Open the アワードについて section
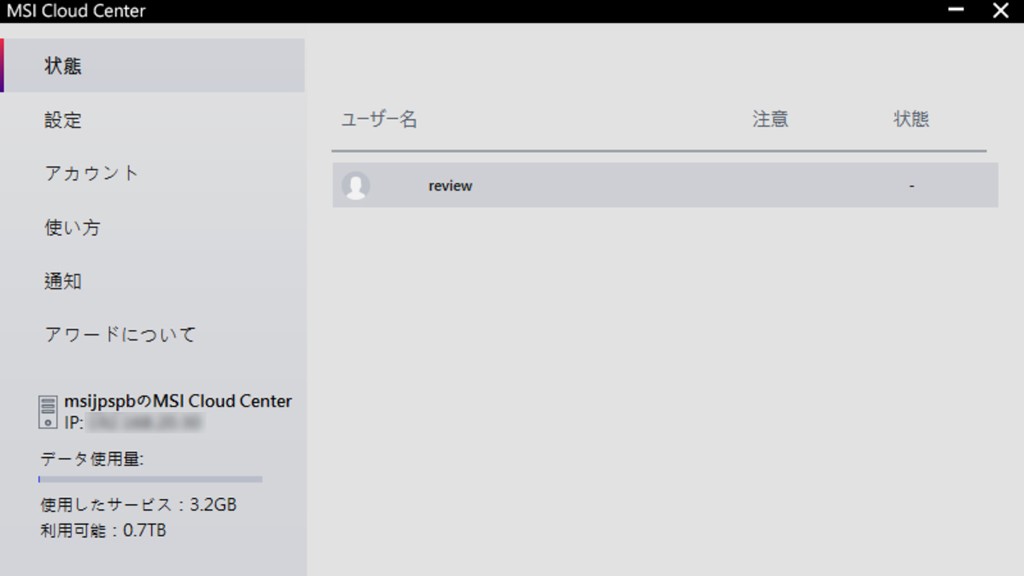The height and width of the screenshot is (576, 1024). coord(120,334)
